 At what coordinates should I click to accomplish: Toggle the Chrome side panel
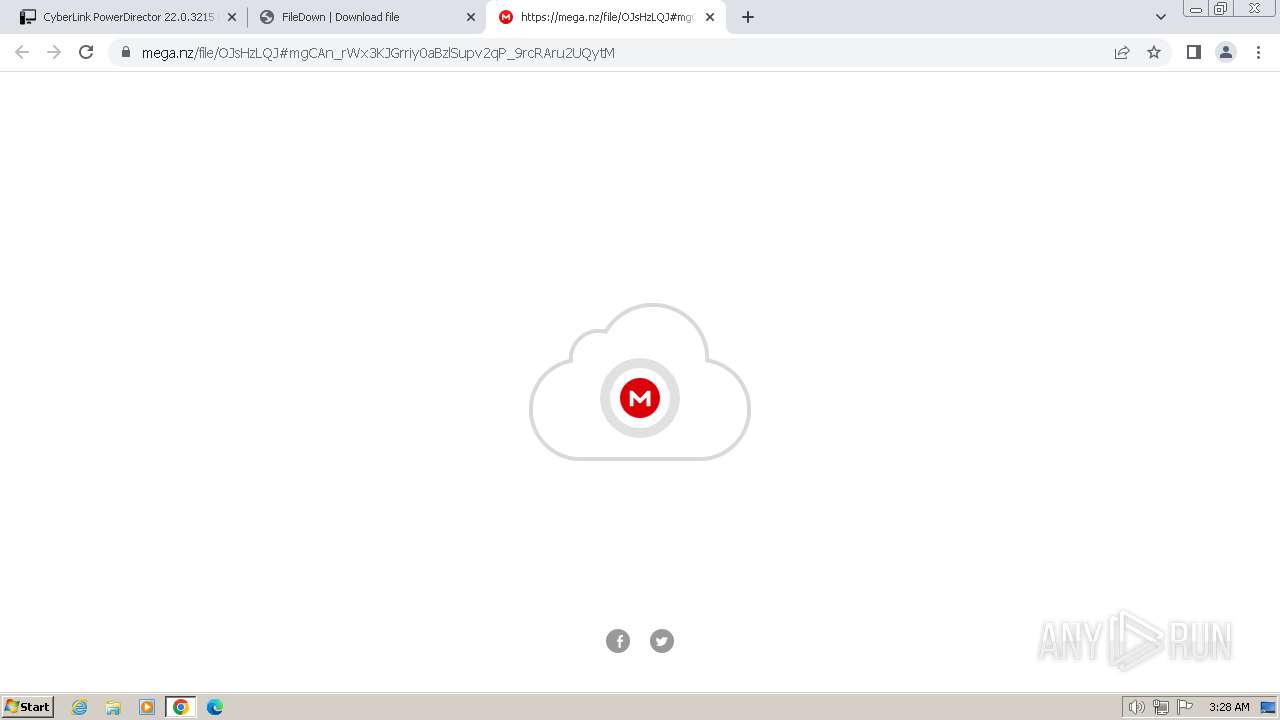[x=1193, y=52]
